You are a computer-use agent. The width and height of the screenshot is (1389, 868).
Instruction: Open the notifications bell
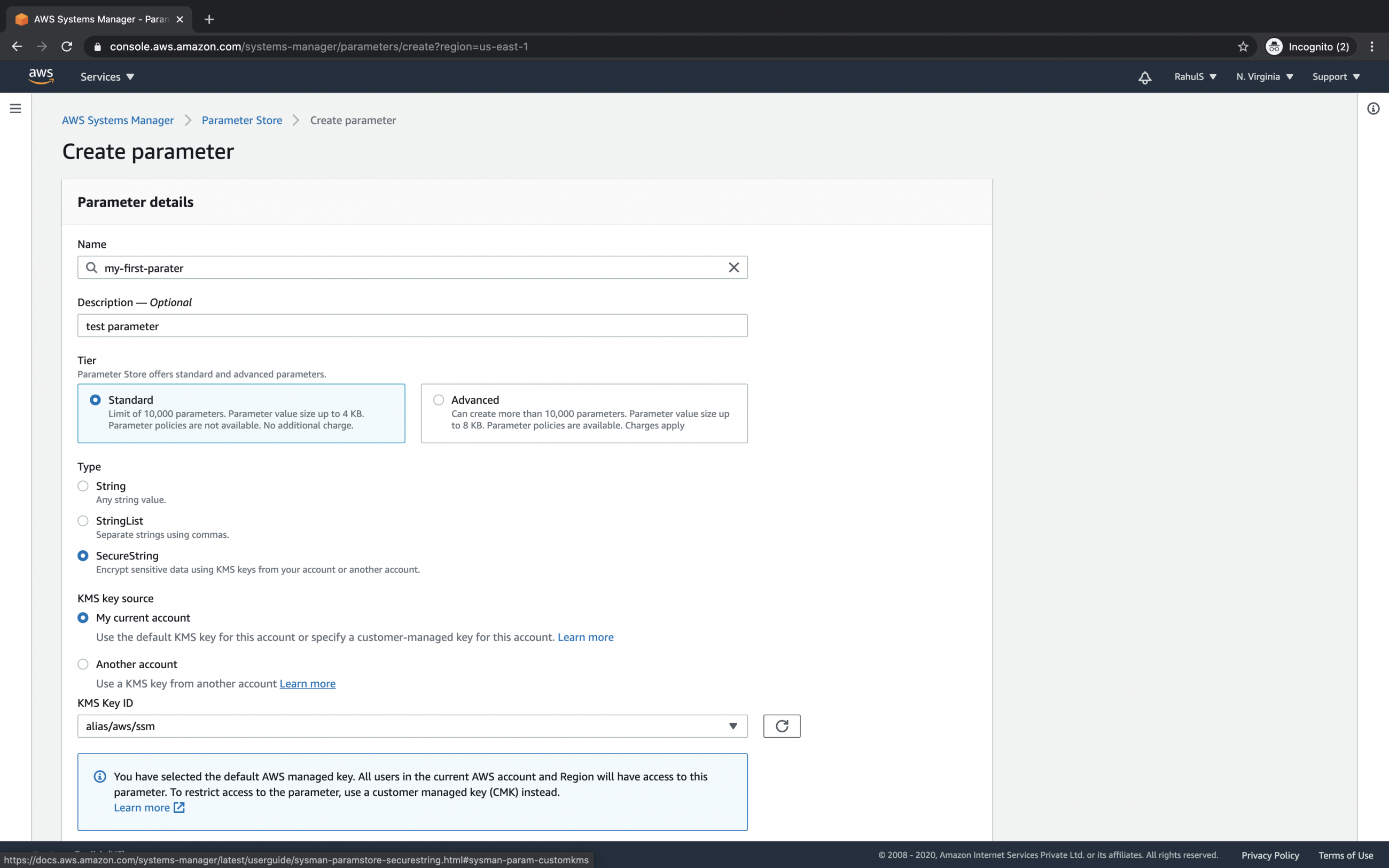pos(1144,77)
